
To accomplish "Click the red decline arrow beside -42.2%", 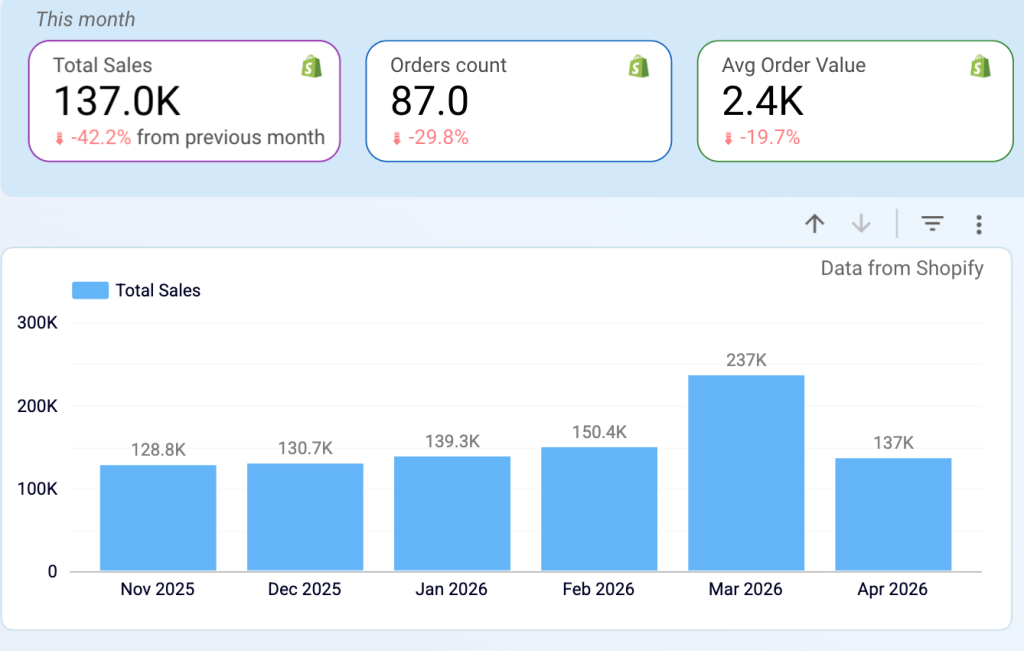I will point(61,138).
